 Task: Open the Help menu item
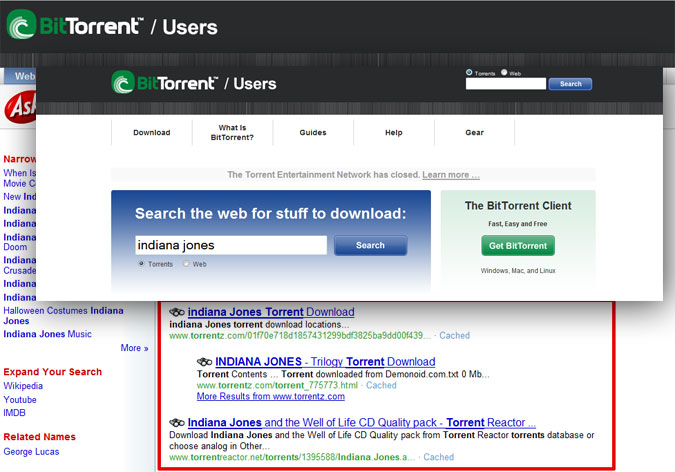(x=393, y=133)
